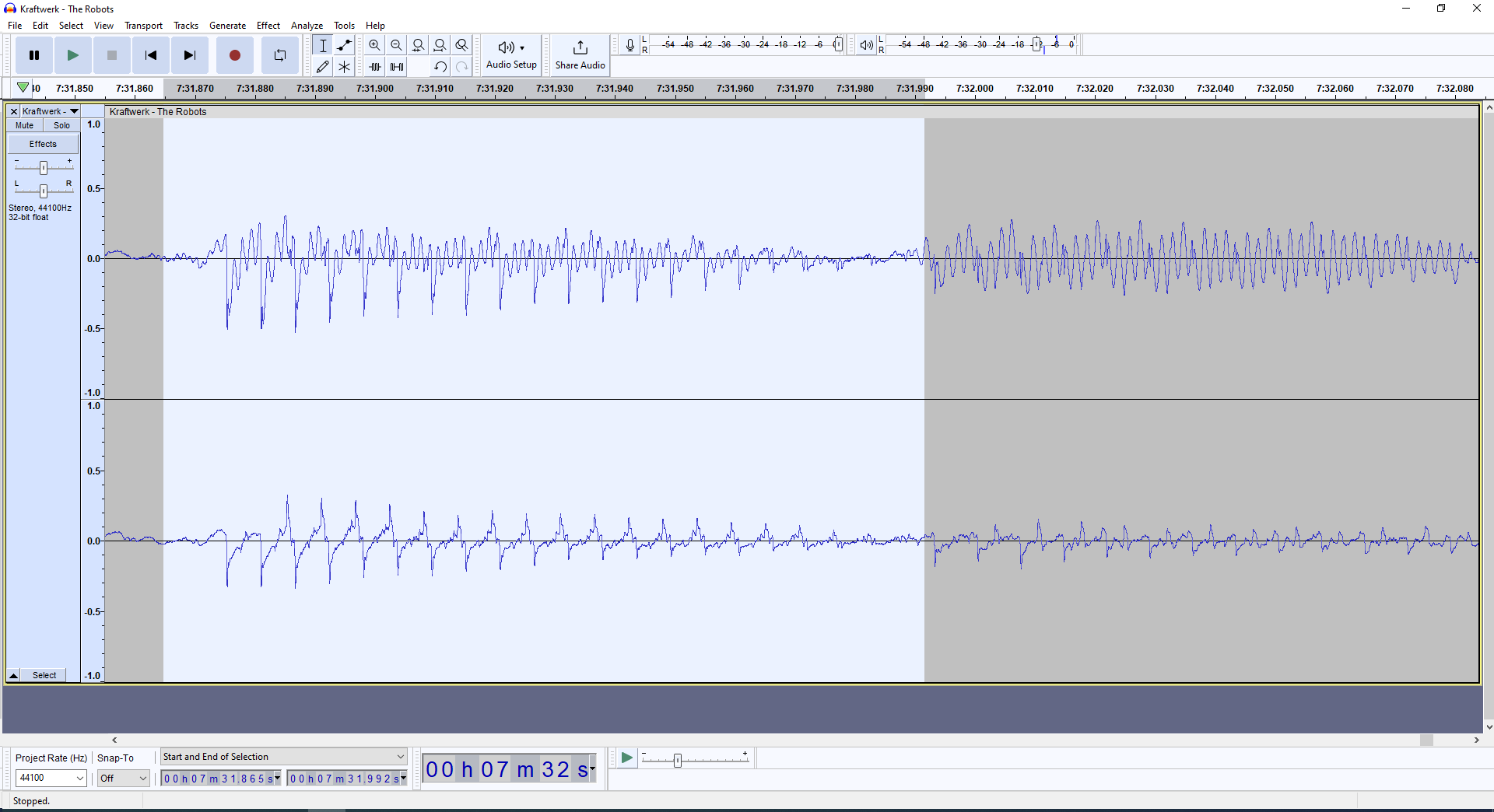This screenshot has height=812, width=1494.
Task: Open the audio position time format dropdown
Action: 593,769
